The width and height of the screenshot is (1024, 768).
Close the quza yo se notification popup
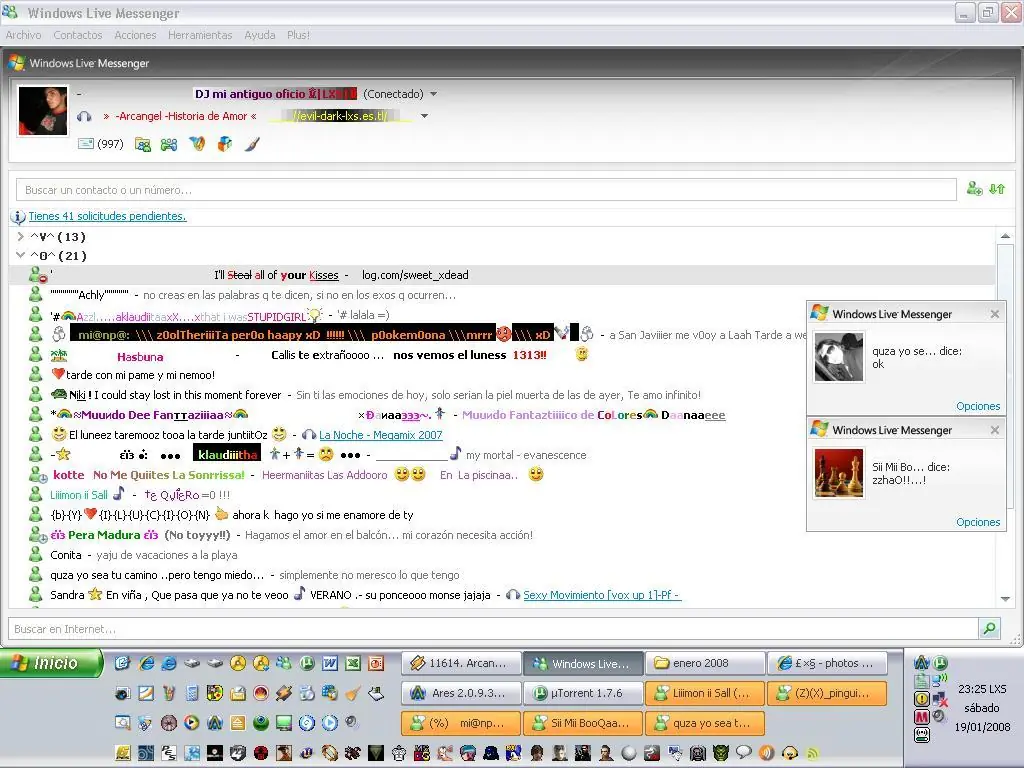point(995,314)
